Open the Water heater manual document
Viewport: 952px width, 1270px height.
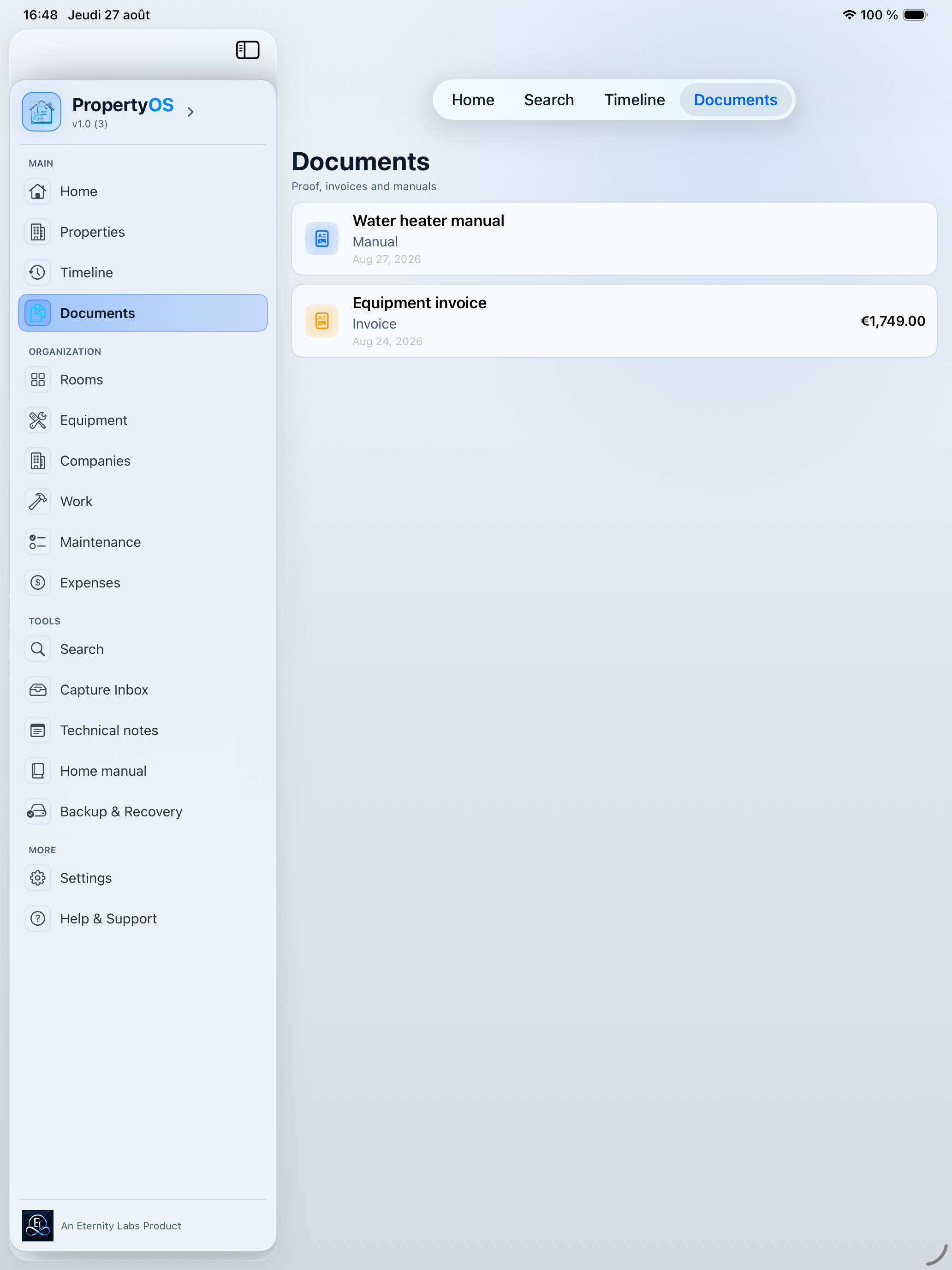(x=614, y=239)
